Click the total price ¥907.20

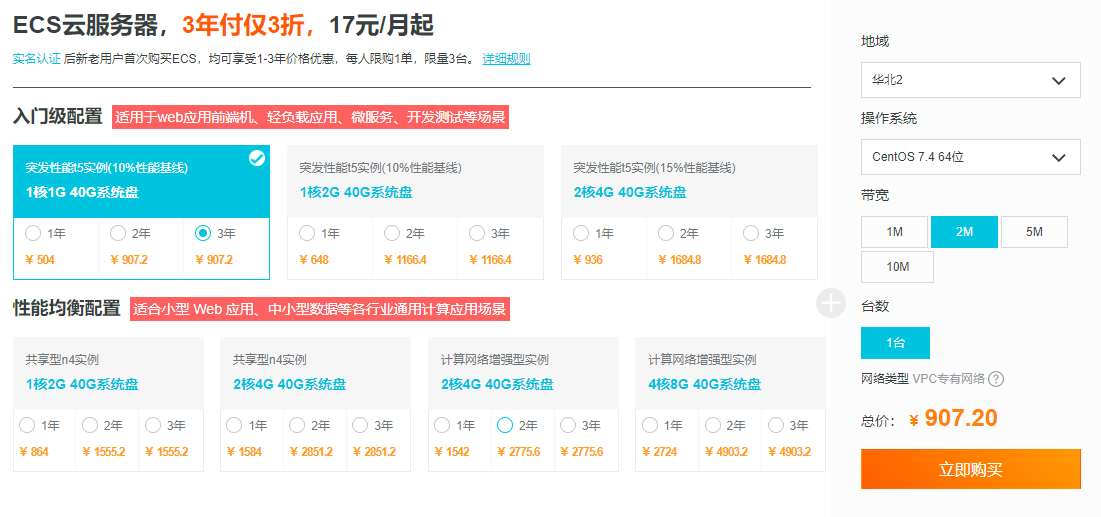(x=954, y=419)
